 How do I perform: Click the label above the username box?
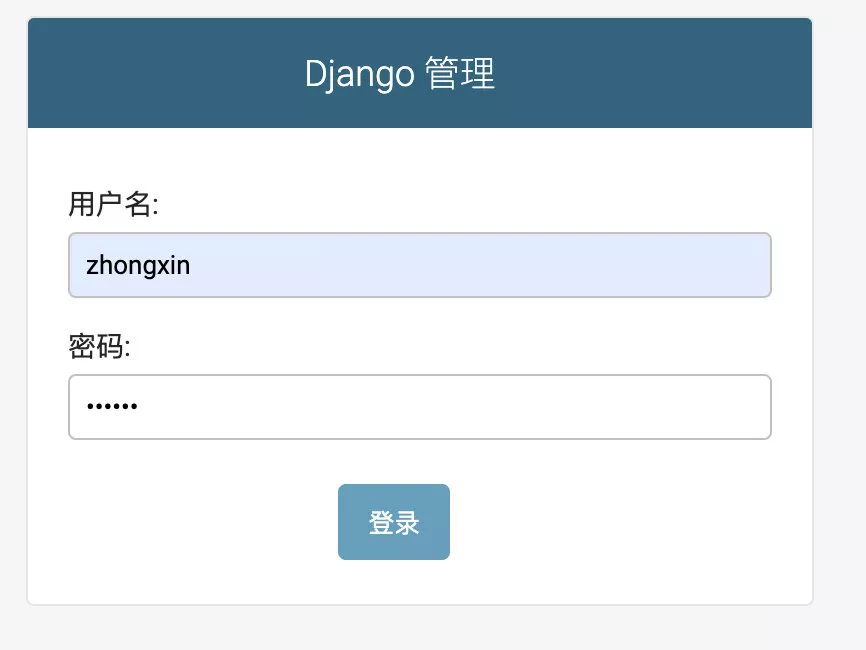pyautogui.click(x=113, y=205)
